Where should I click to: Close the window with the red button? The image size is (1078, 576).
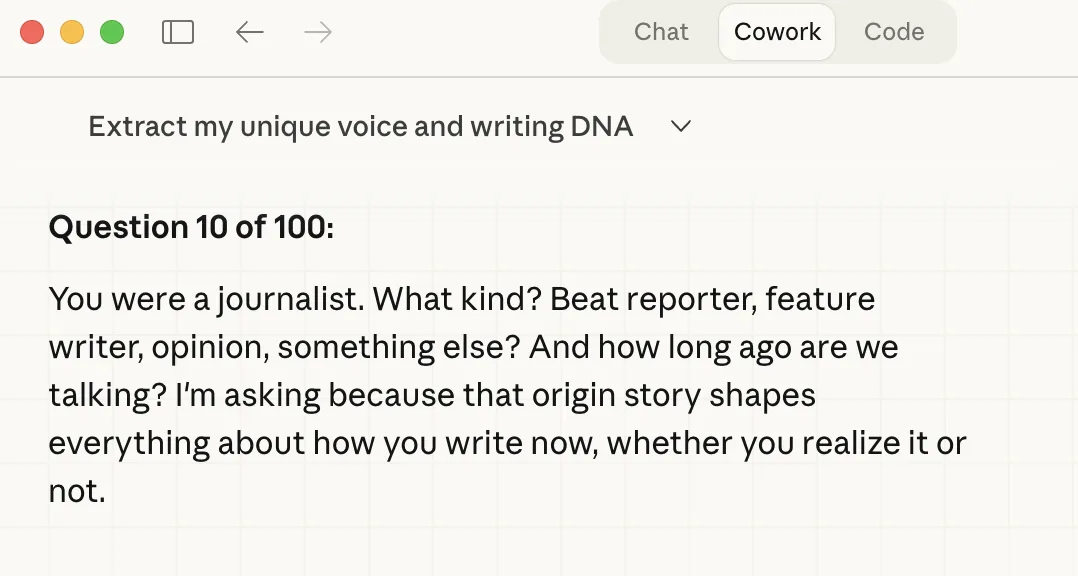[32, 32]
